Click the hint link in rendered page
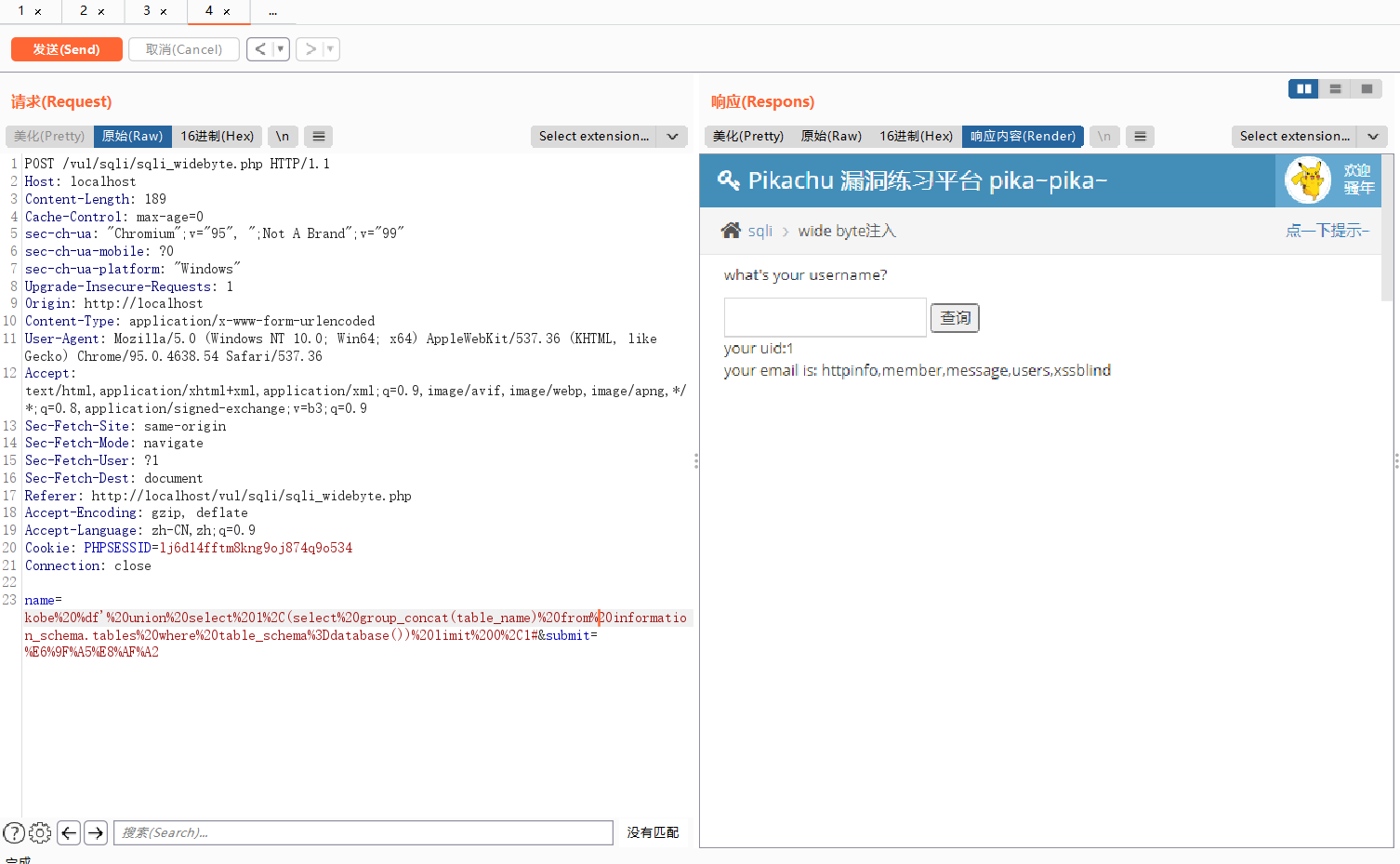This screenshot has height=864, width=1400. point(1327,231)
